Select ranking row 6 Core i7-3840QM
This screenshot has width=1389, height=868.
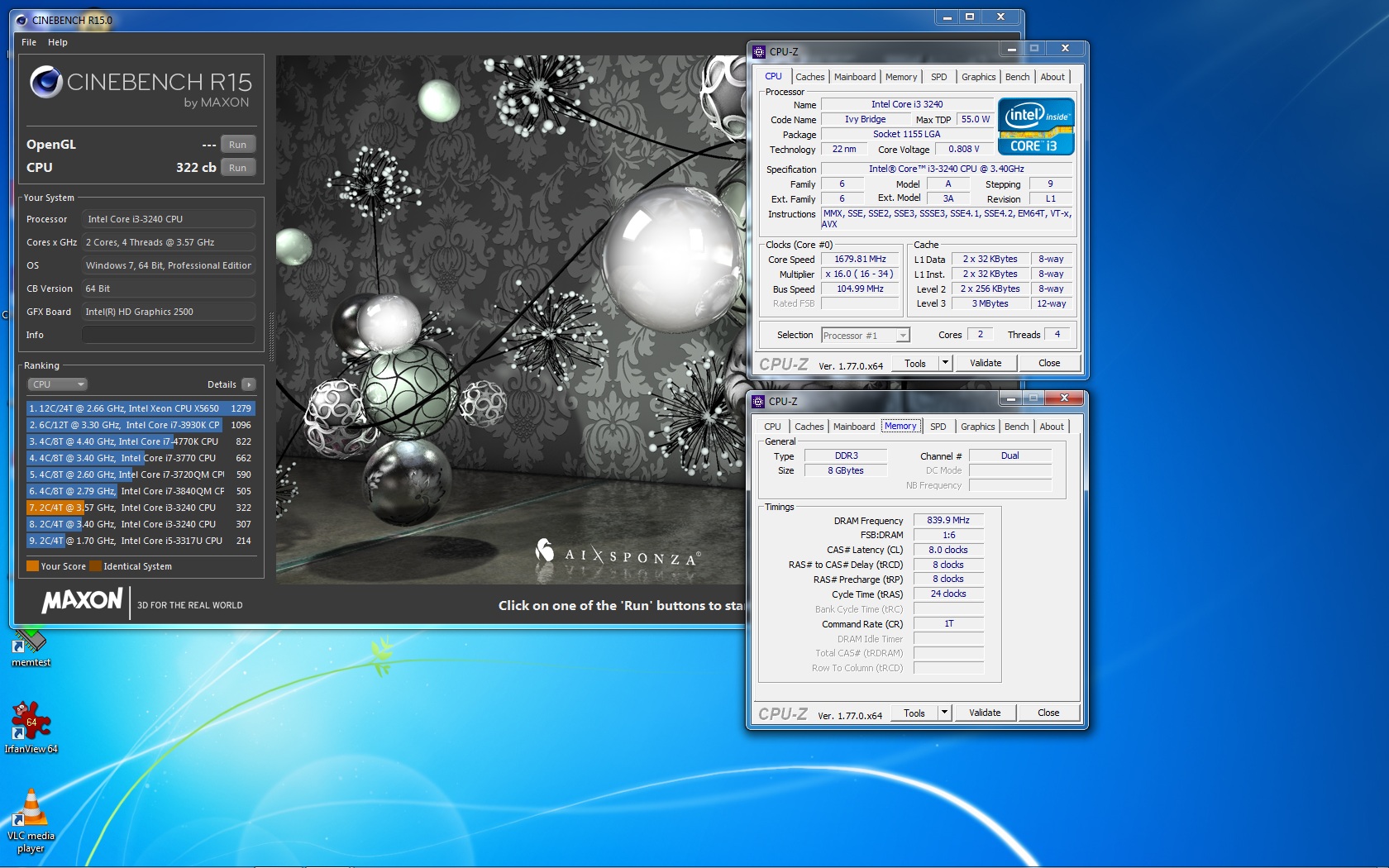141,491
